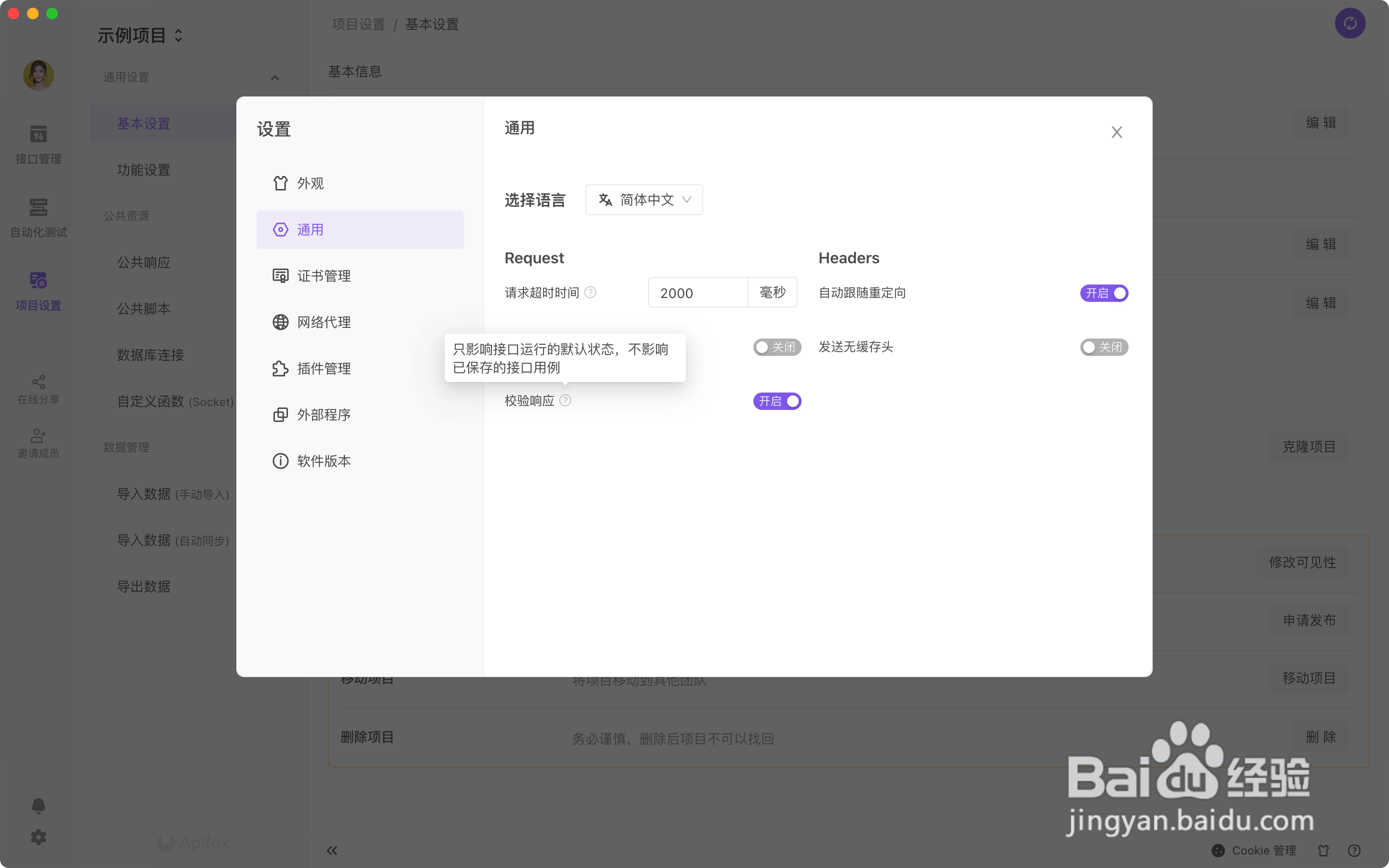Click the user avatar in sidebar

(x=39, y=75)
